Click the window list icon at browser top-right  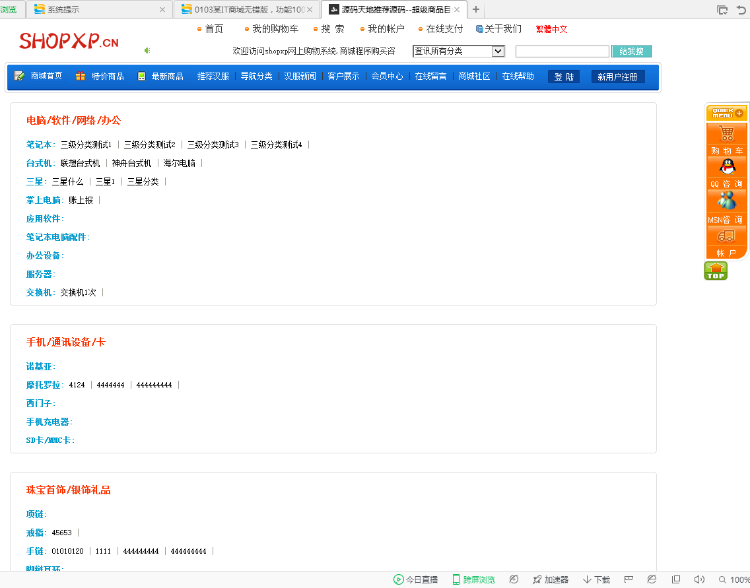point(722,10)
